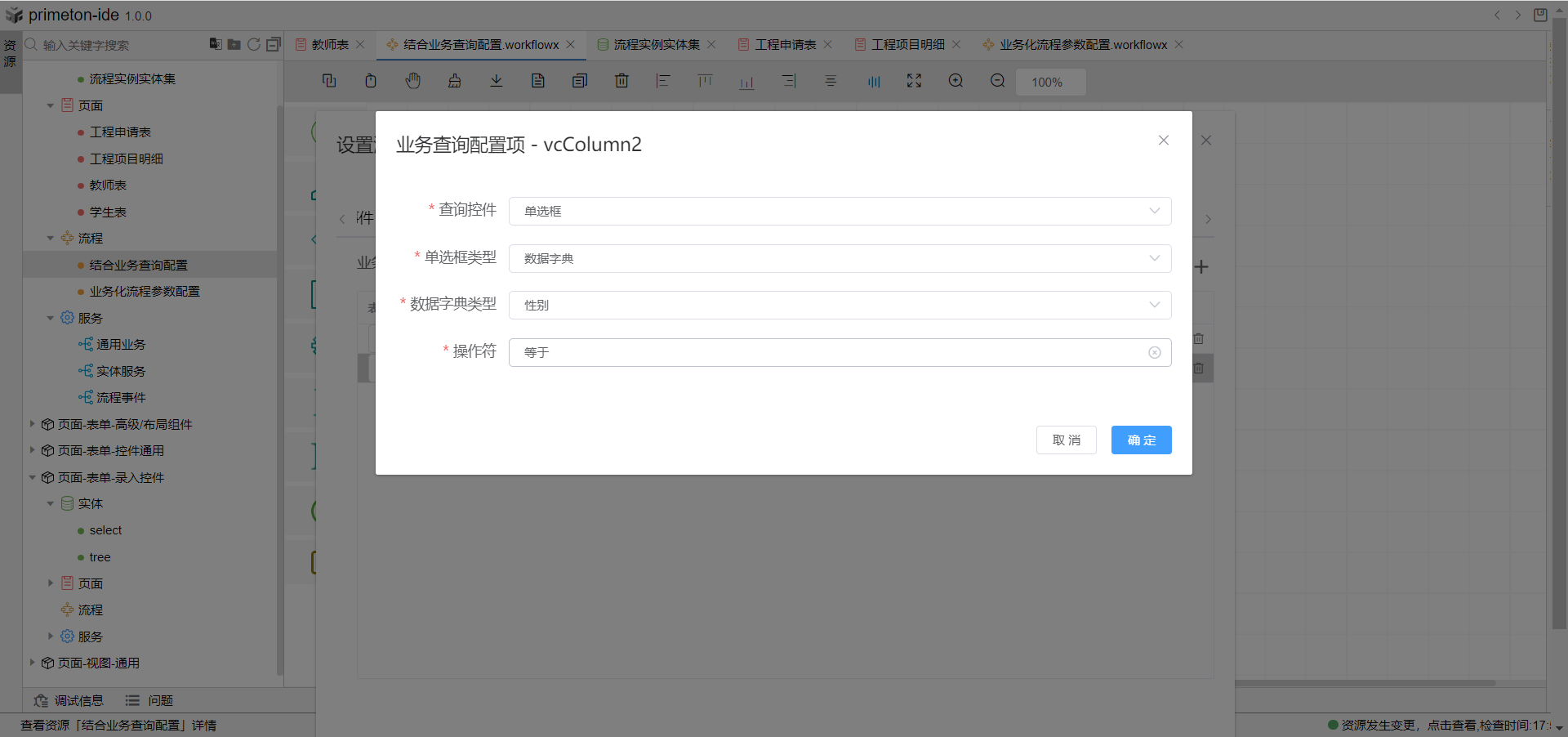Viewport: 1568px width, 737px height.
Task: Open the 单选框类型 dropdown
Action: click(x=840, y=259)
